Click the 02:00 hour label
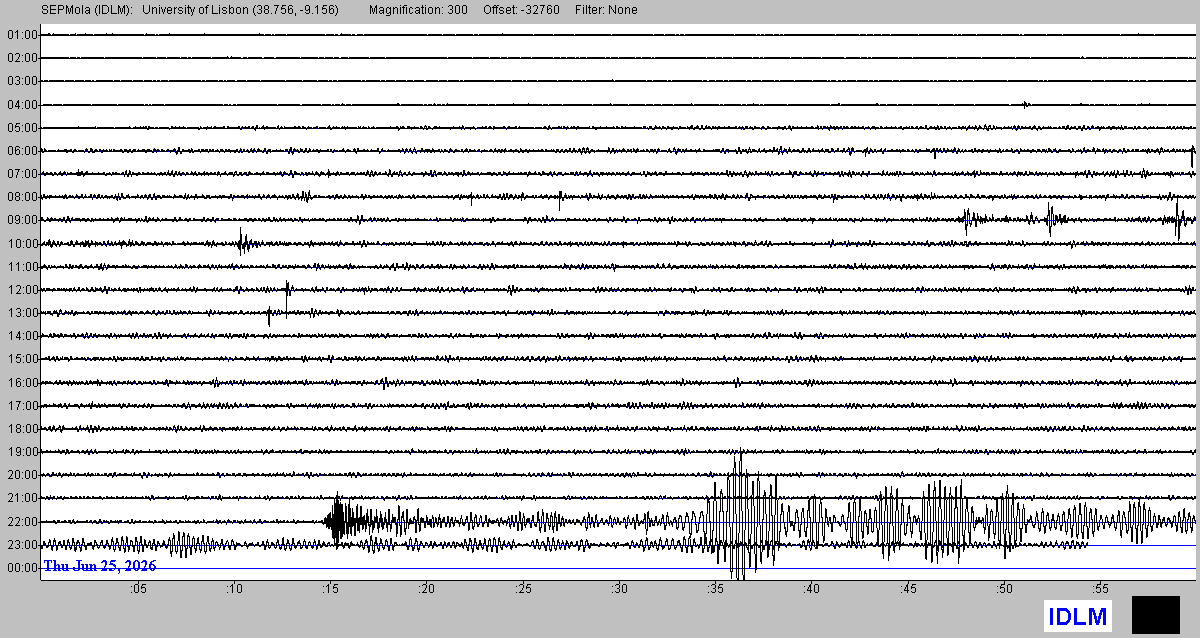 (22, 58)
